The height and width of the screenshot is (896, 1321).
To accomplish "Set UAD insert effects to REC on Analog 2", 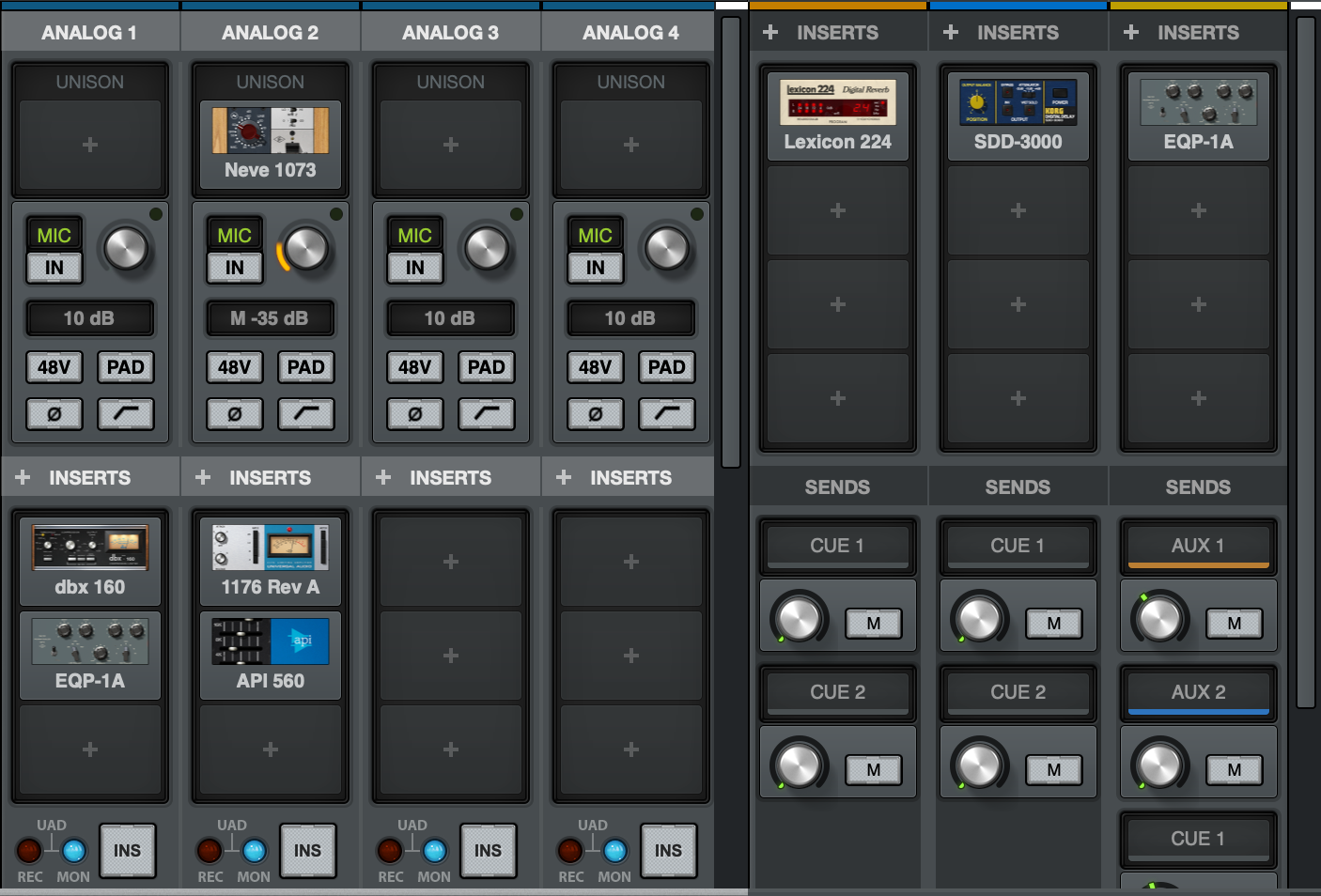I will click(210, 851).
